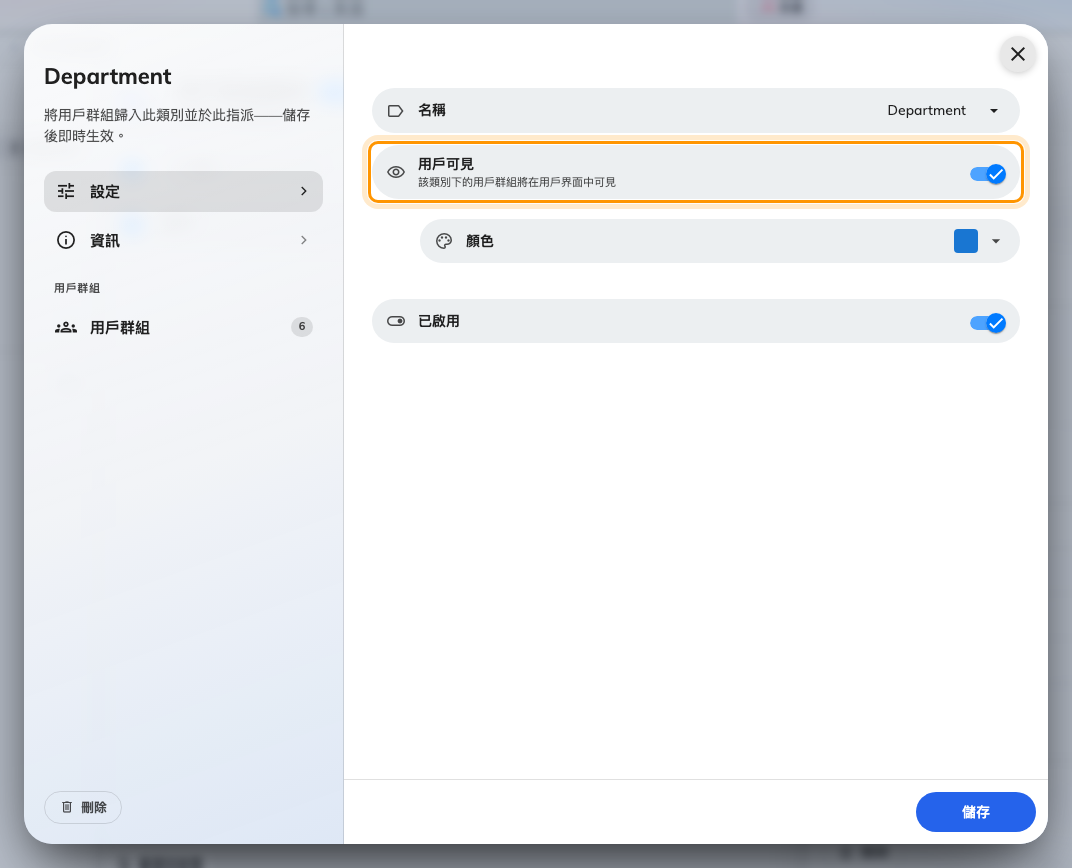Click the eye icon beside 用戶可見

click(396, 172)
